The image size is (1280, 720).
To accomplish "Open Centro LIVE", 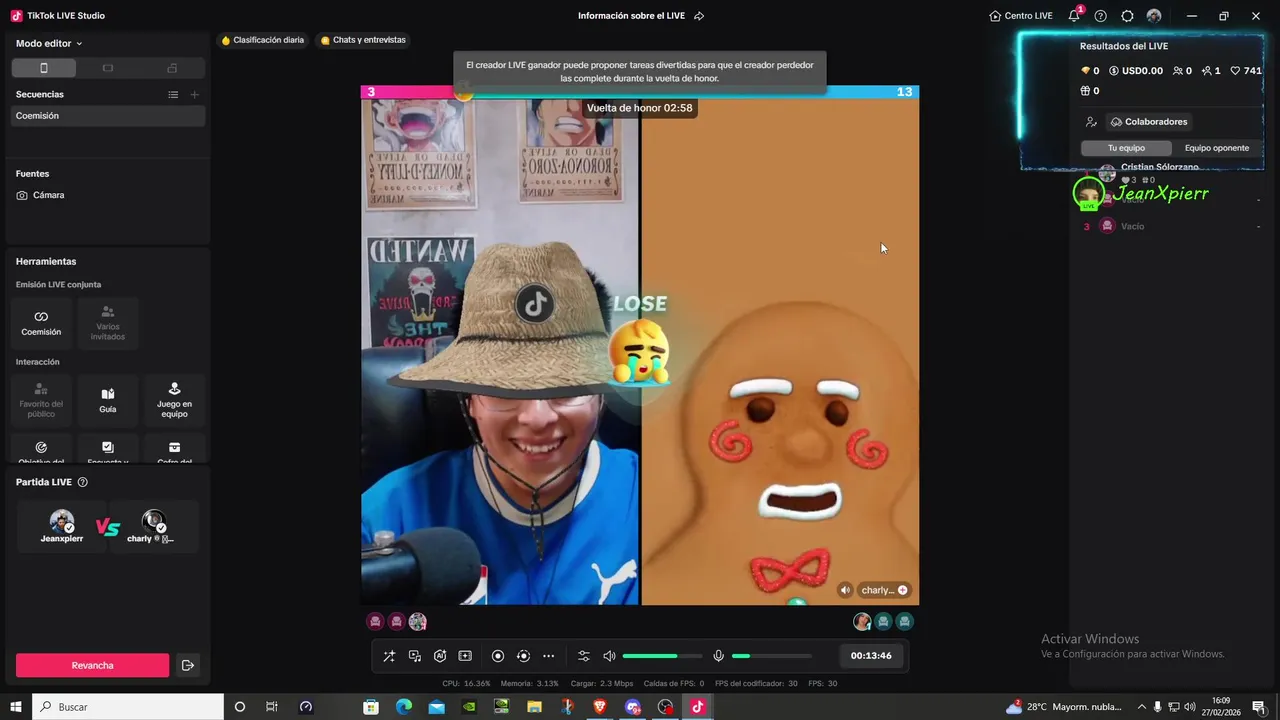I will [1021, 16].
